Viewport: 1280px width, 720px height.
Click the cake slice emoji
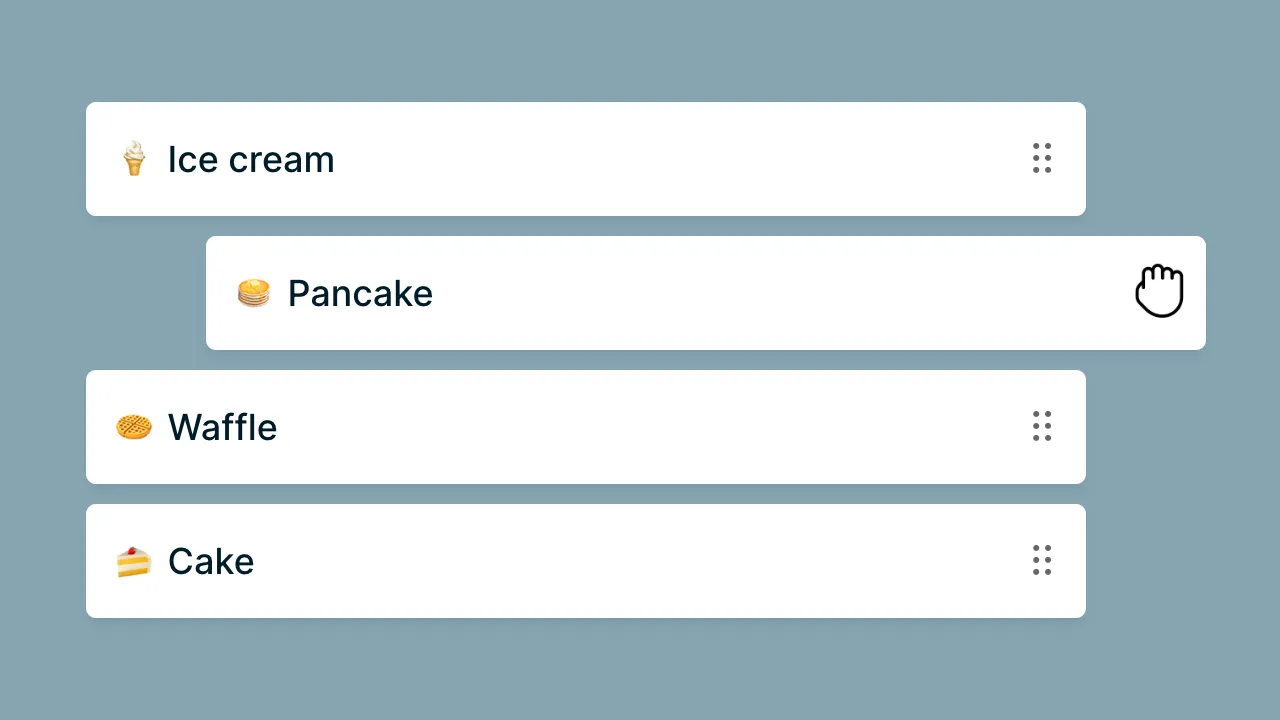[x=133, y=560]
